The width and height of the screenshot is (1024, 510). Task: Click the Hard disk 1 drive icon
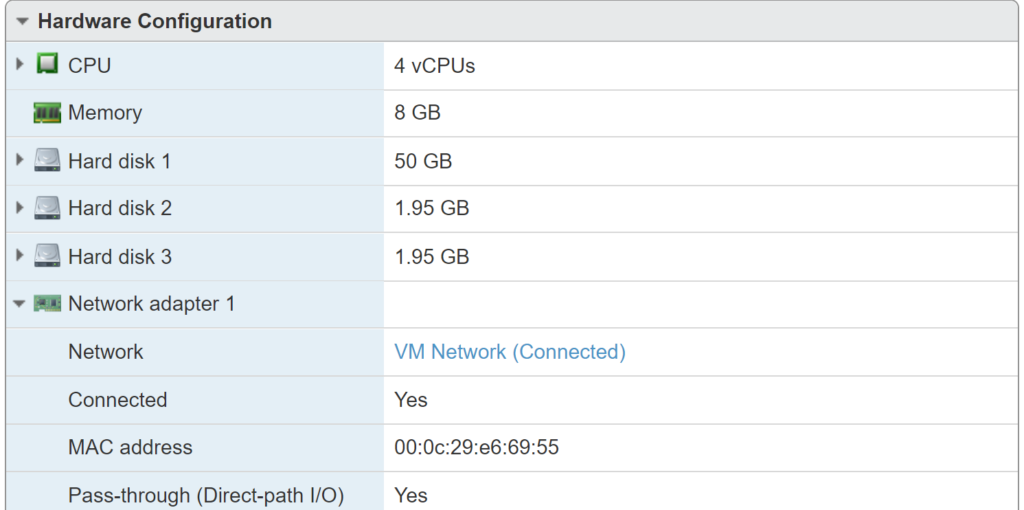[x=48, y=161]
